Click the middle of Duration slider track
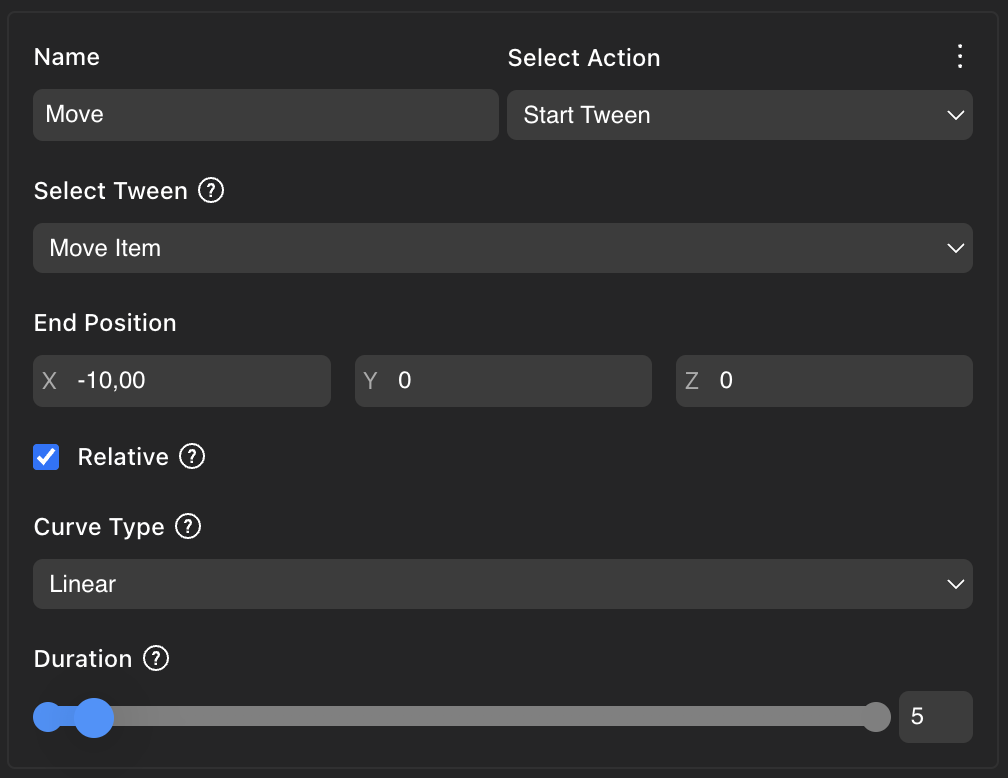 pos(462,717)
